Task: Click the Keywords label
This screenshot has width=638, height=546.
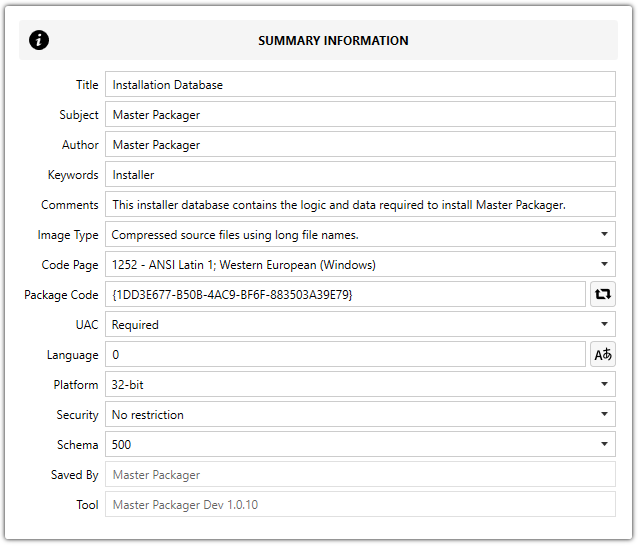Action: coord(73,175)
